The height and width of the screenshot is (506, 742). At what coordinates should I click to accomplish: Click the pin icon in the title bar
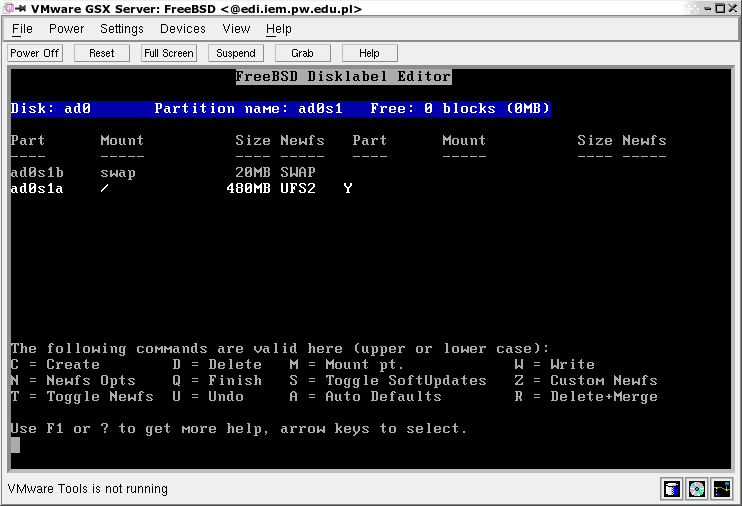pyautogui.click(x=21, y=9)
